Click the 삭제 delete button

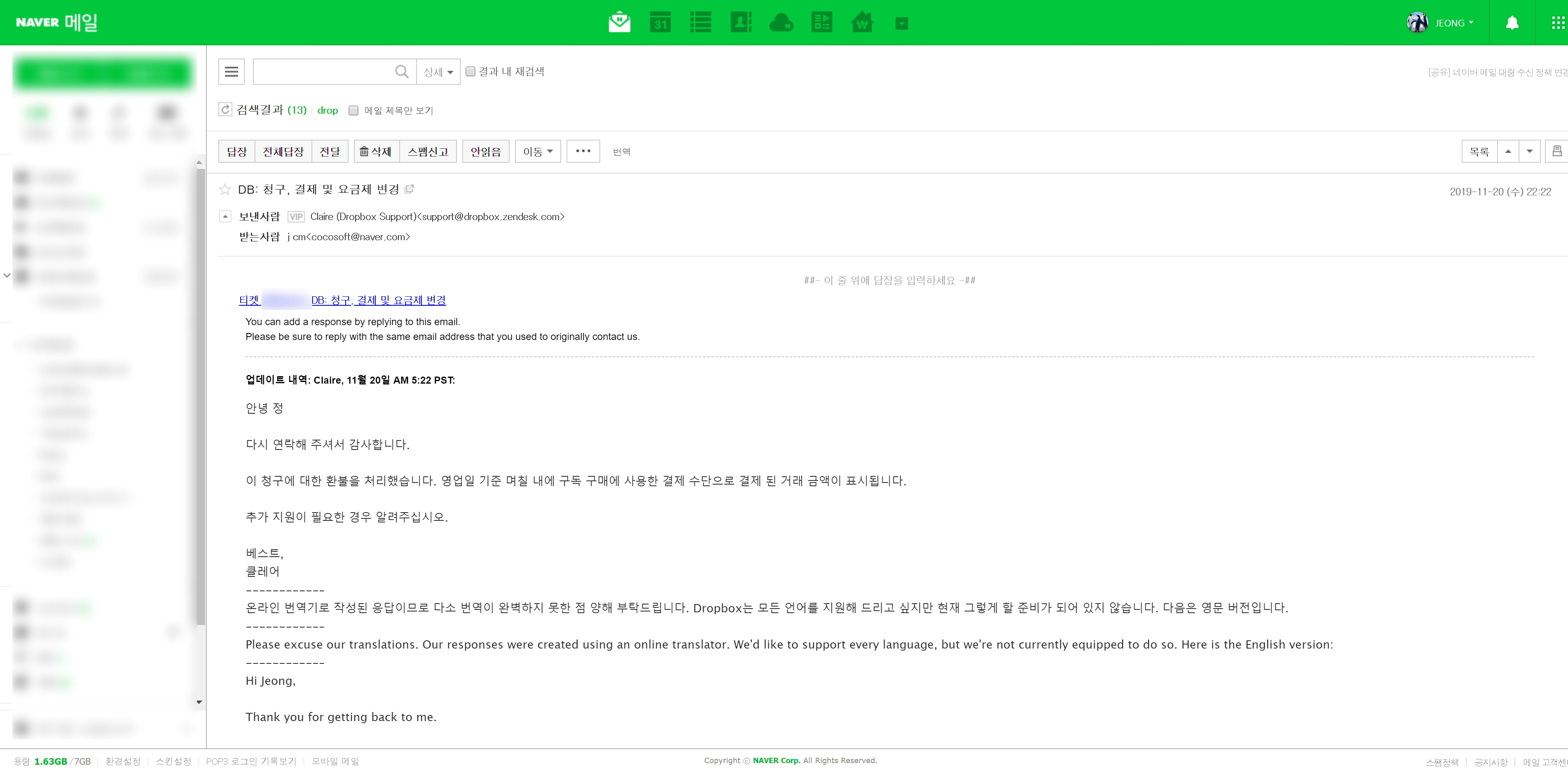(x=376, y=151)
